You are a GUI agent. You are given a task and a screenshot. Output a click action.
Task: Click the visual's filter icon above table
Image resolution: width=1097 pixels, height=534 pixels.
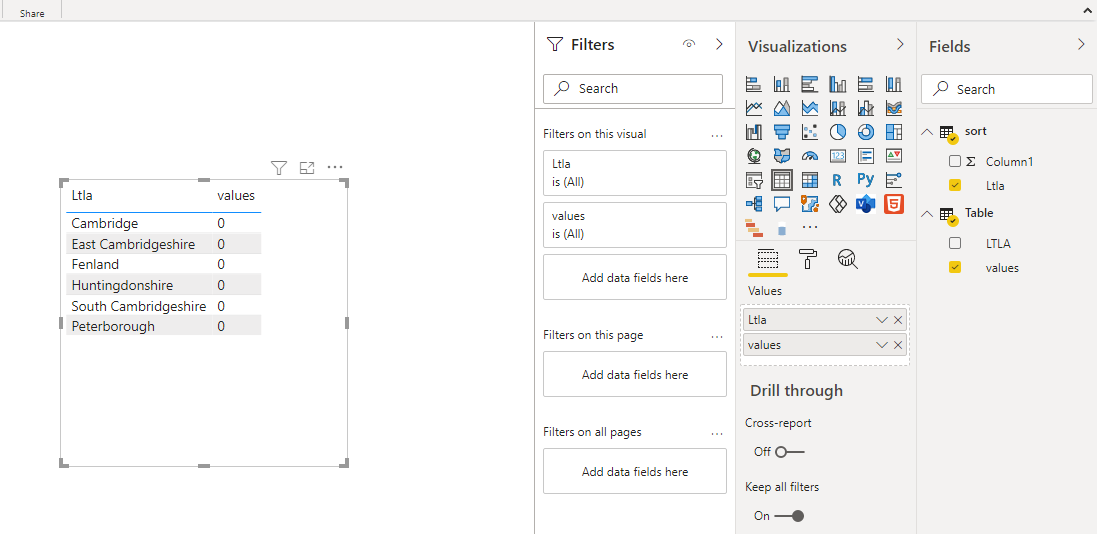pos(279,167)
